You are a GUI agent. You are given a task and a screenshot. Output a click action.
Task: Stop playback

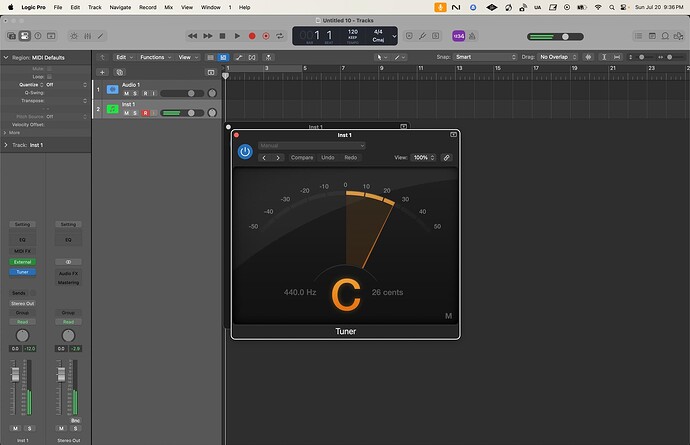coord(222,36)
